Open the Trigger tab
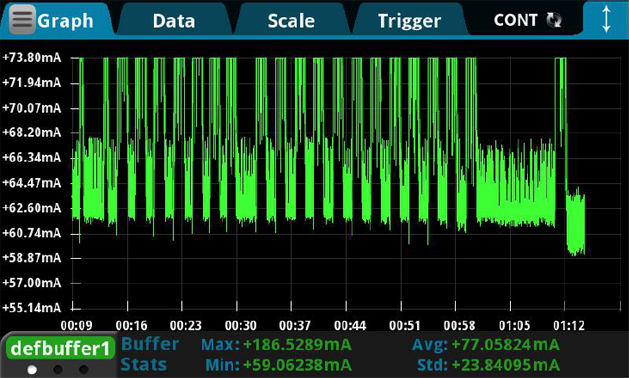 pos(409,20)
